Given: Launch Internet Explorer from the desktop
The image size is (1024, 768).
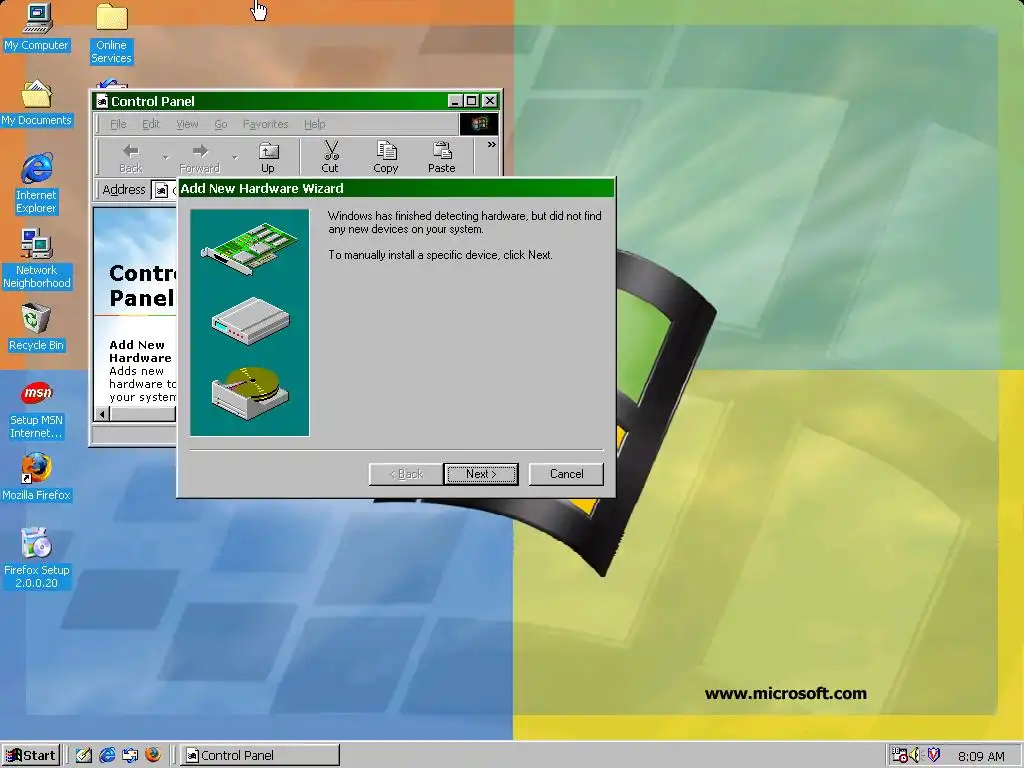Looking at the screenshot, I should point(37,184).
